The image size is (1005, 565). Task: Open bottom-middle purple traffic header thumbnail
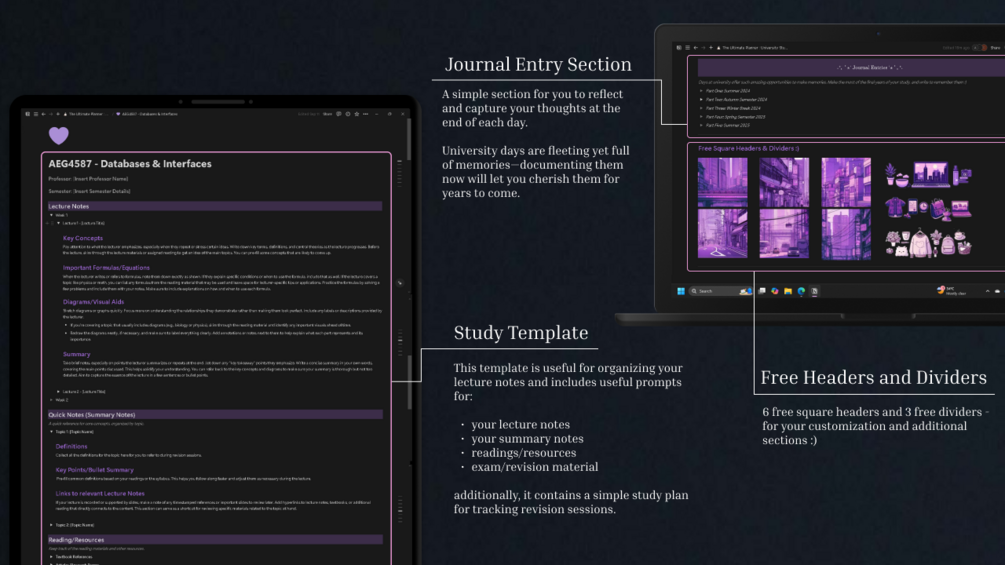[x=784, y=234]
